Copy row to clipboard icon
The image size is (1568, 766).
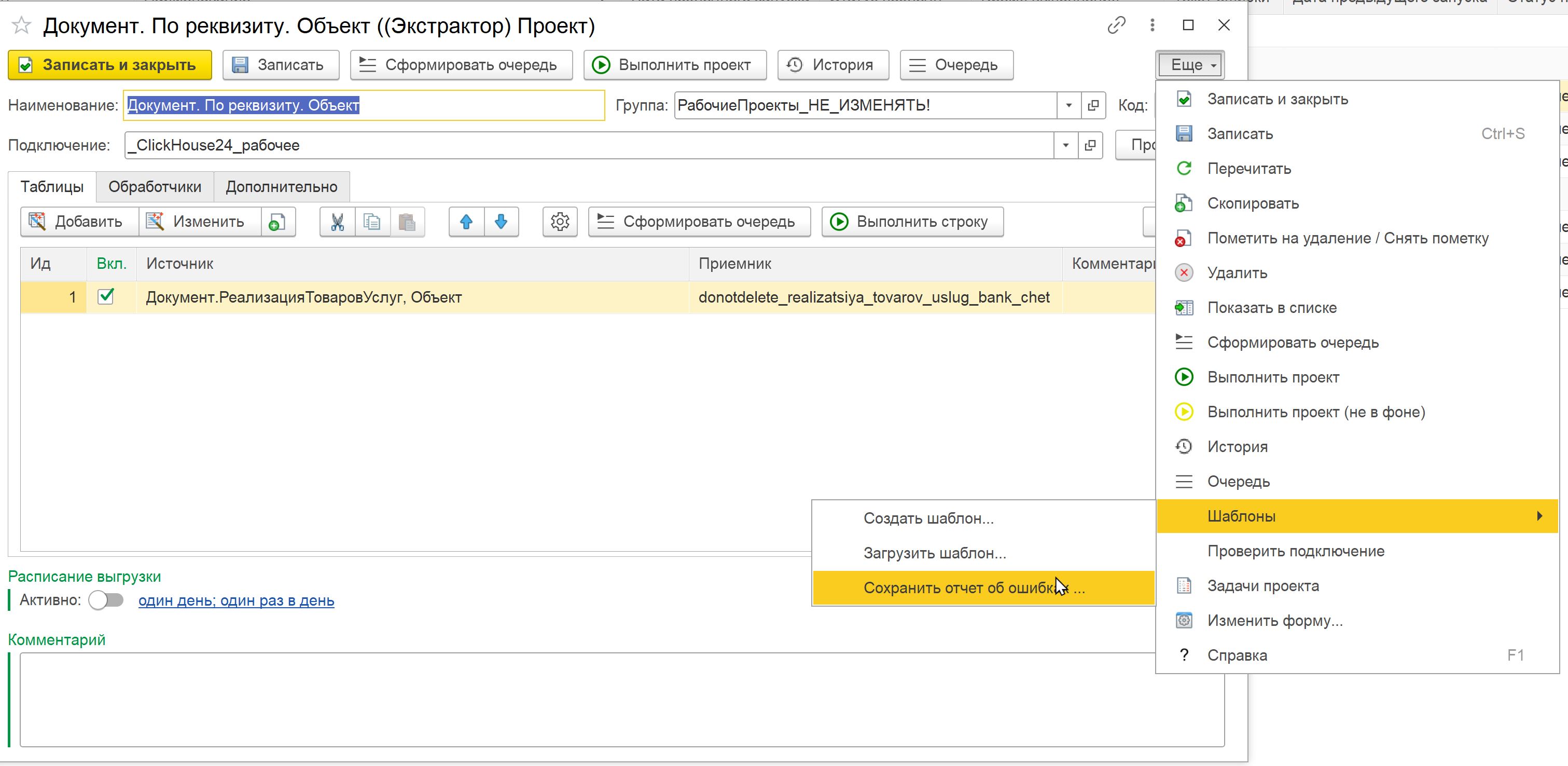click(372, 222)
